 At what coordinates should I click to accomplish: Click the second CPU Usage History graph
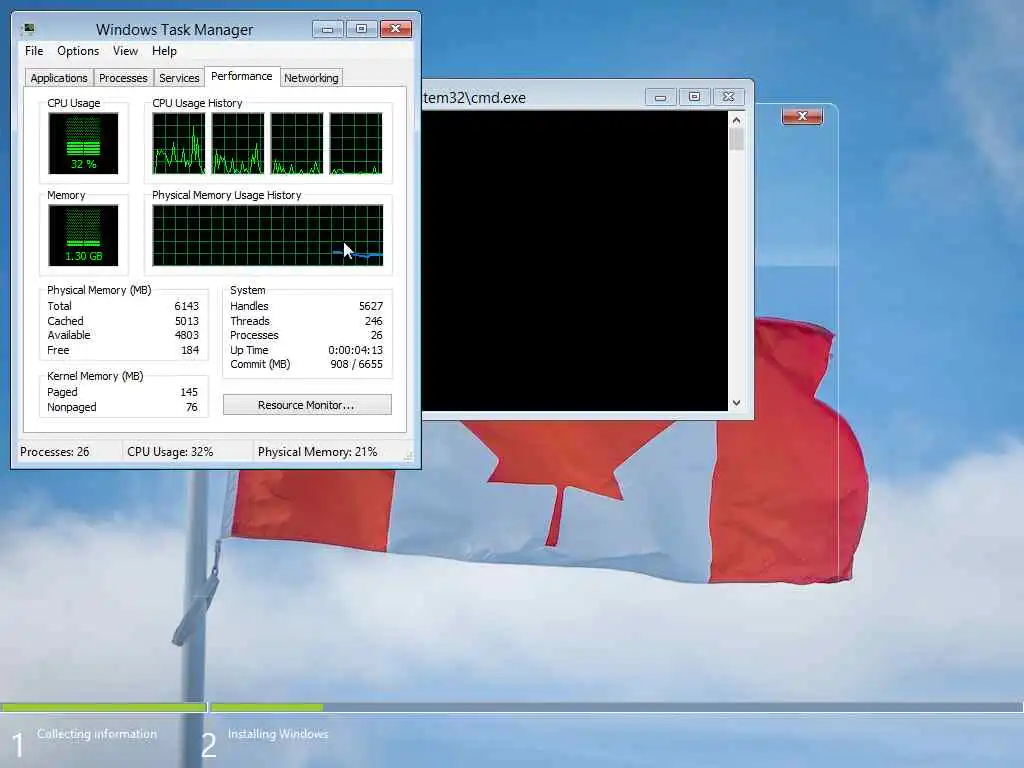(238, 143)
